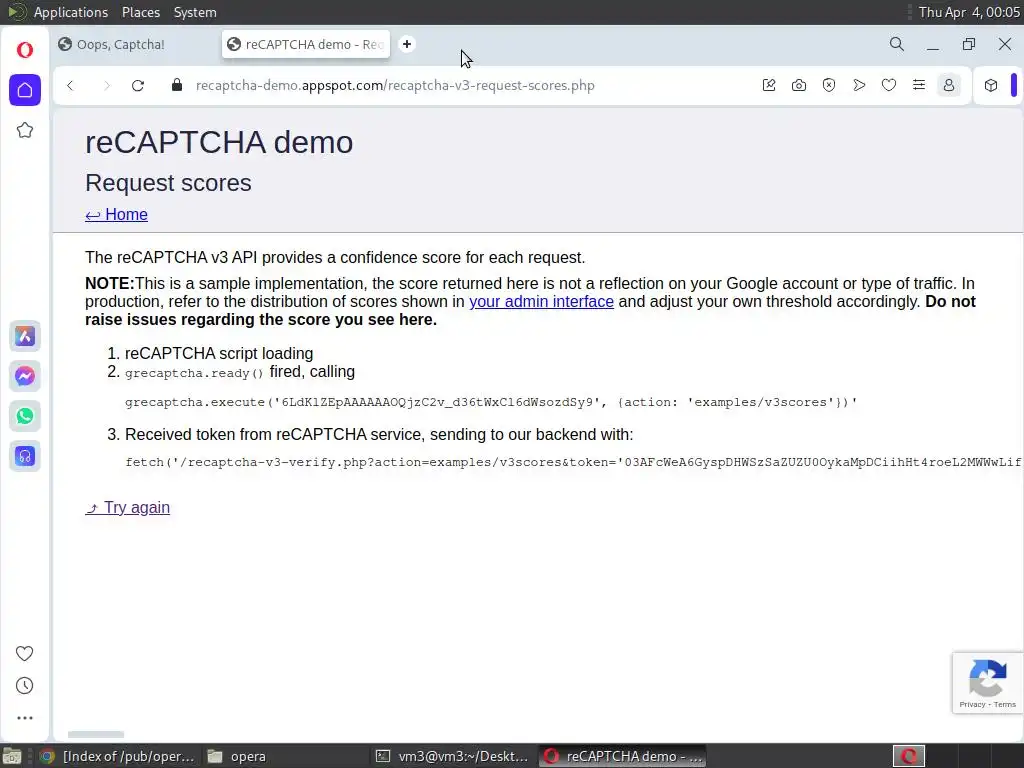Viewport: 1024px width, 768px height.
Task: Switch to 'vm3@vm3:~/Deskt...' terminal taskbar item
Action: [453, 756]
